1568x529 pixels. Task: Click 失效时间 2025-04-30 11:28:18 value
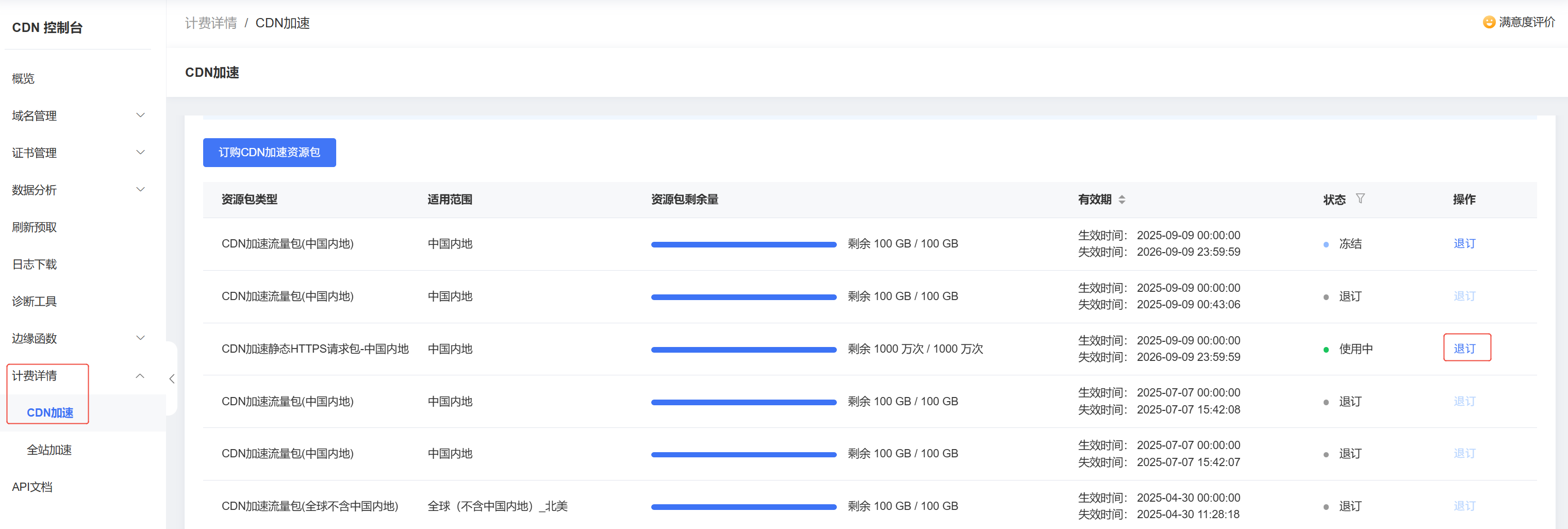pos(1188,515)
